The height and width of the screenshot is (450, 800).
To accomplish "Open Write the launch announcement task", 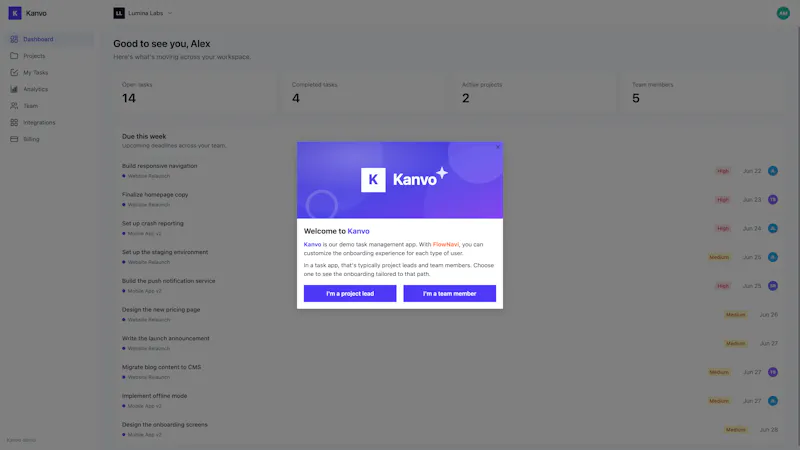I will coord(165,338).
